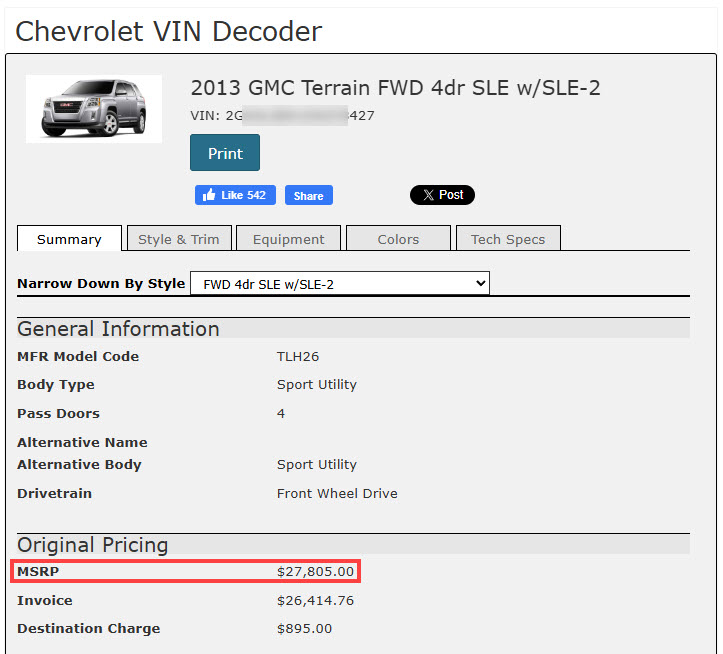The image size is (723, 654).
Task: Open the Narrow Down By Style dropdown
Action: [x=340, y=283]
